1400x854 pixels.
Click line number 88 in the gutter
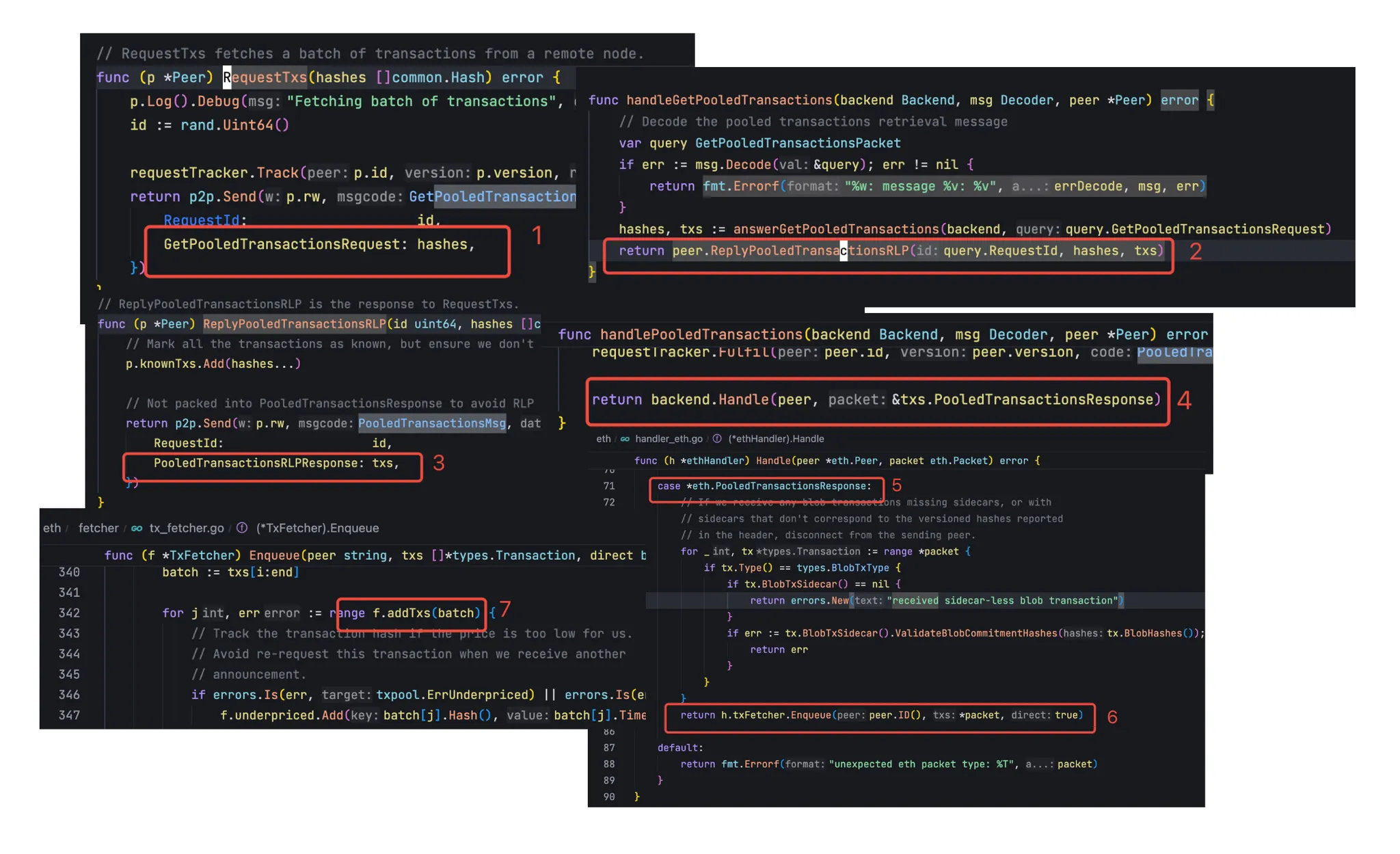point(609,764)
